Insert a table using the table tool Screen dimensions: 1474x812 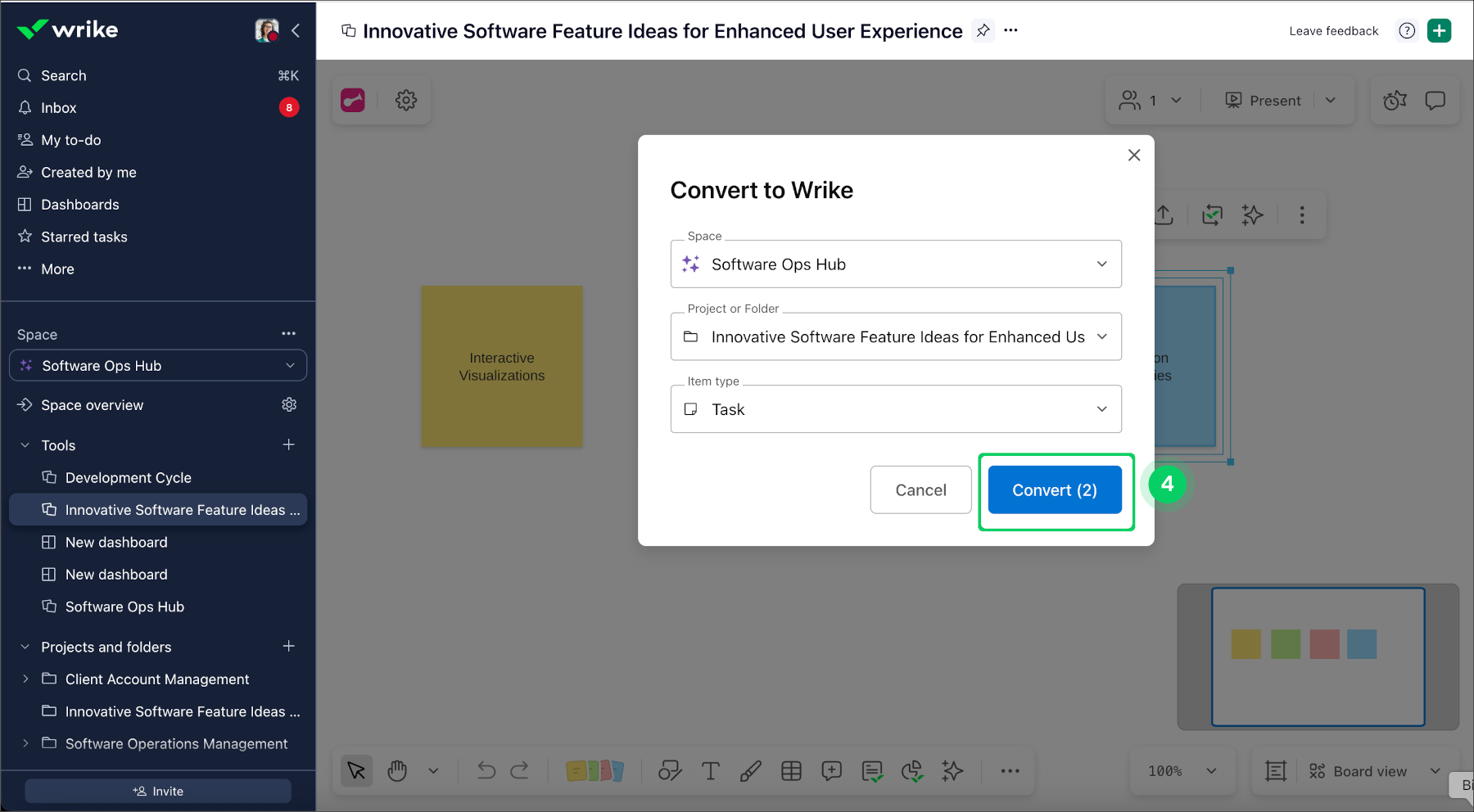pyautogui.click(x=791, y=770)
